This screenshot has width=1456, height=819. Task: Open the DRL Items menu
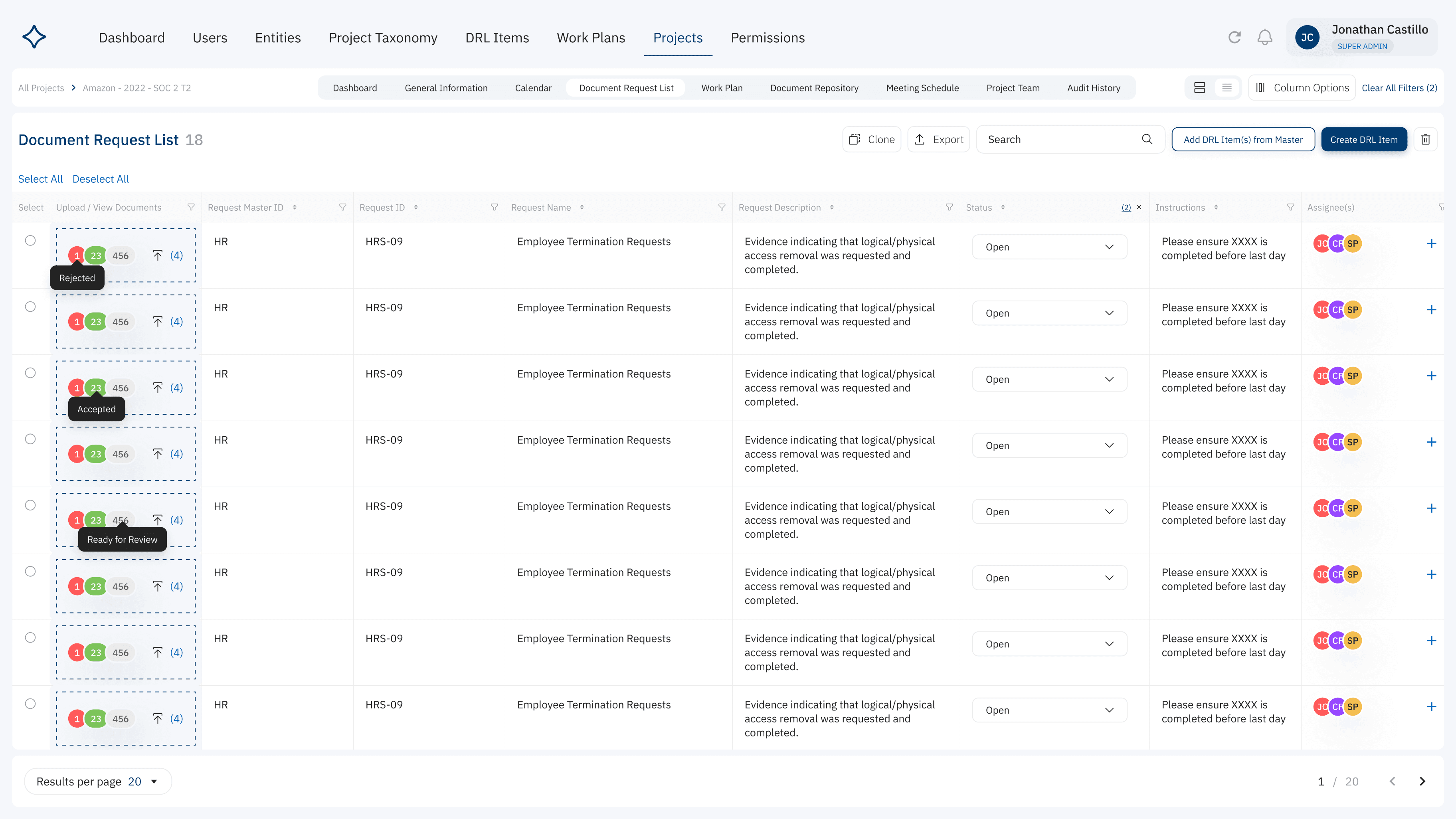[x=497, y=38]
